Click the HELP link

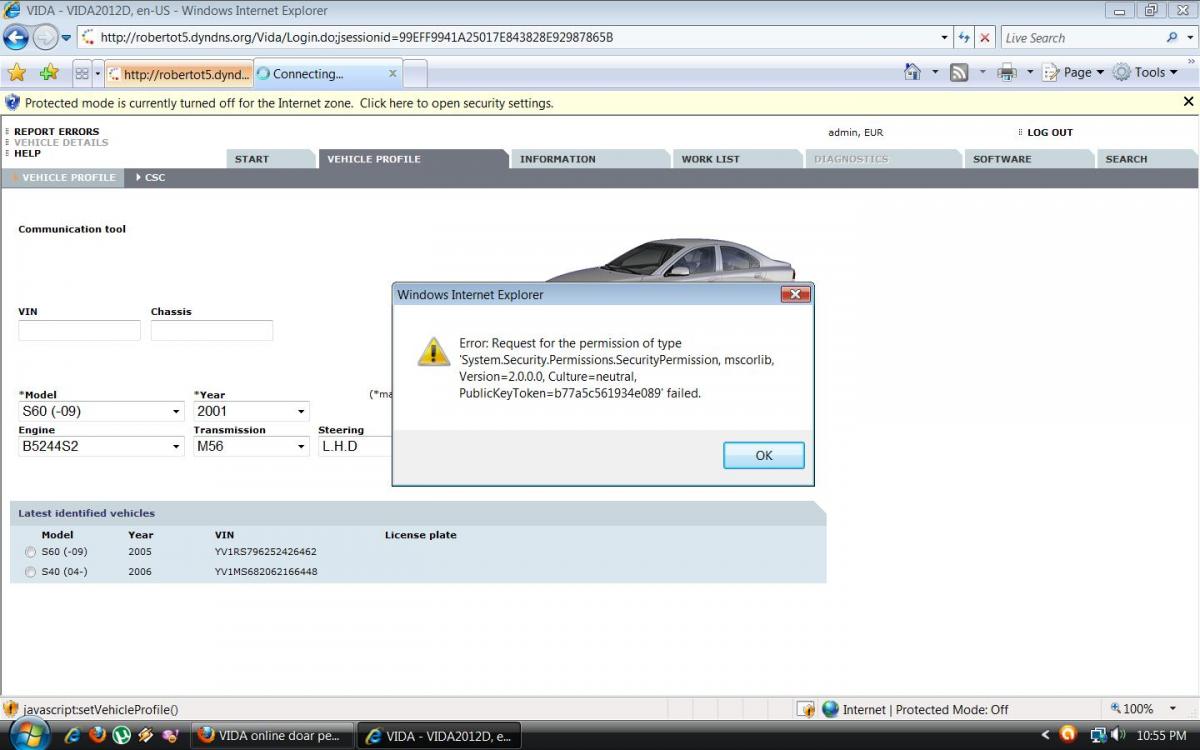coord(28,154)
